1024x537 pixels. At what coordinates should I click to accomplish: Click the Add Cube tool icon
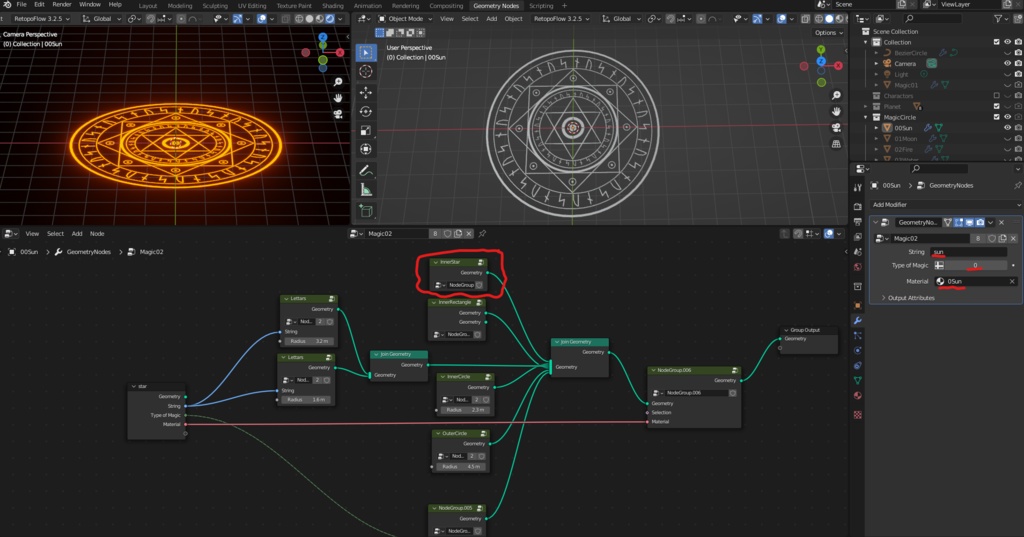coord(365,211)
